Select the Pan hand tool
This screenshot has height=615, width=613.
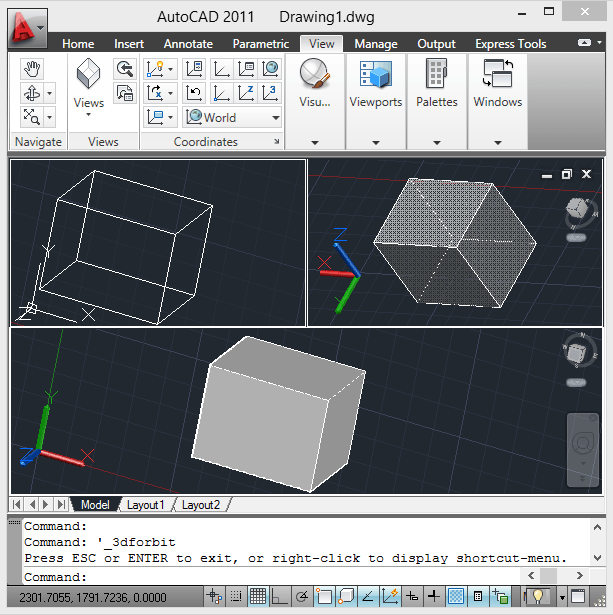coord(32,69)
